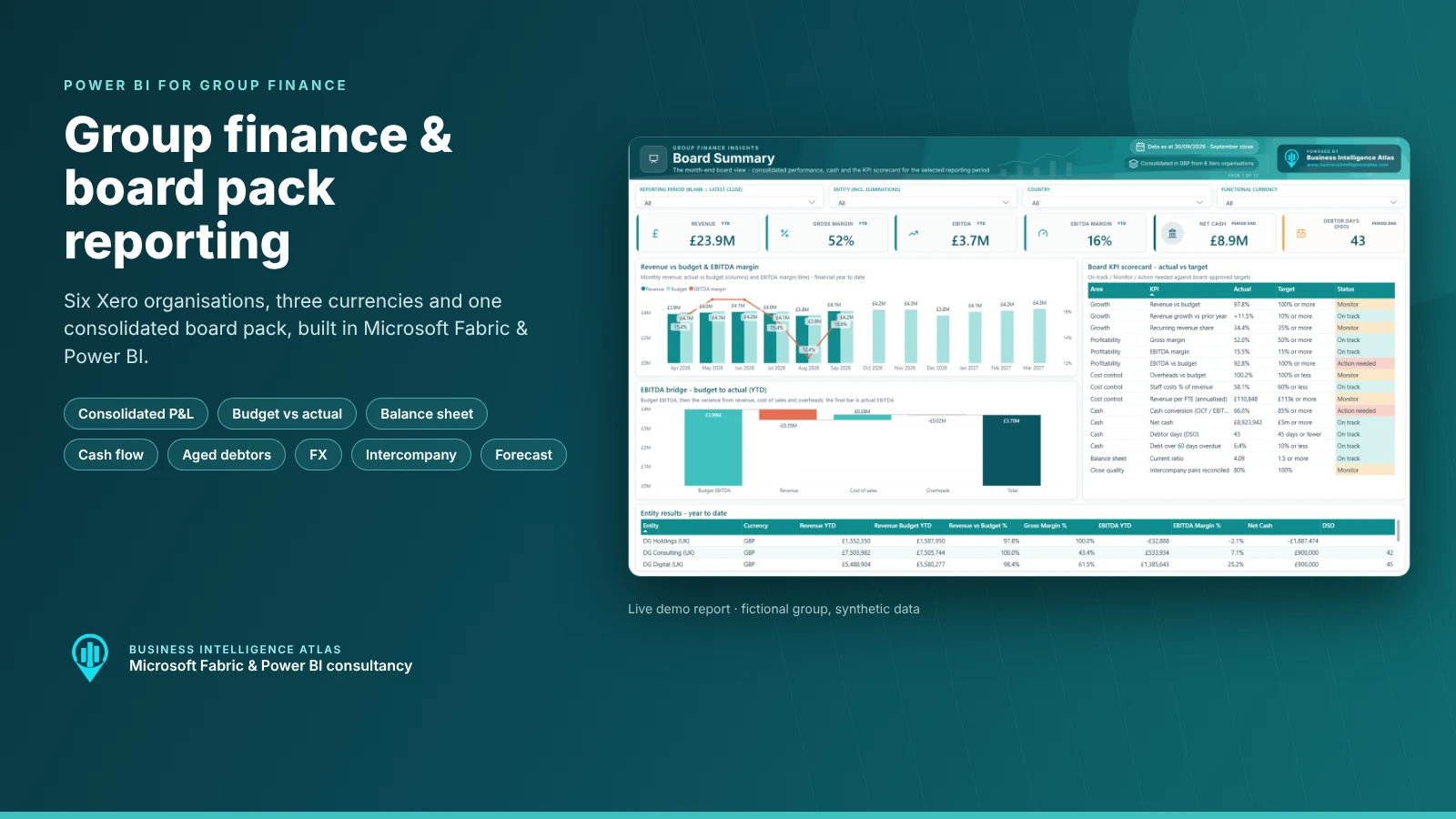Click the DG Consulting (UK) row
This screenshot has width=1456, height=819.
pos(1017,553)
